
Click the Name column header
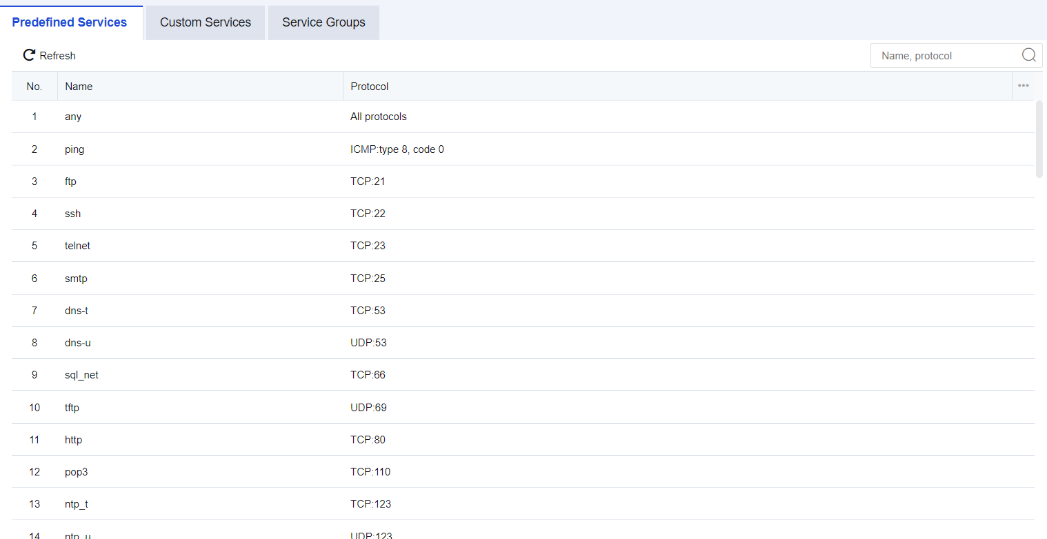79,86
